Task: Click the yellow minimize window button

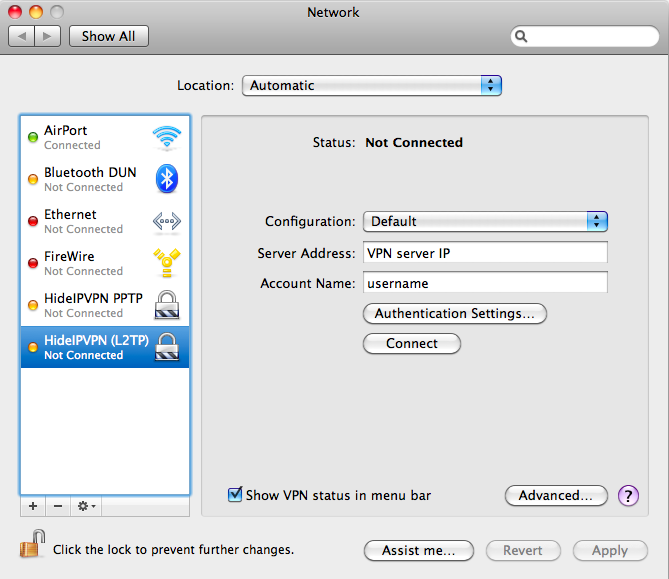Action: [36, 12]
